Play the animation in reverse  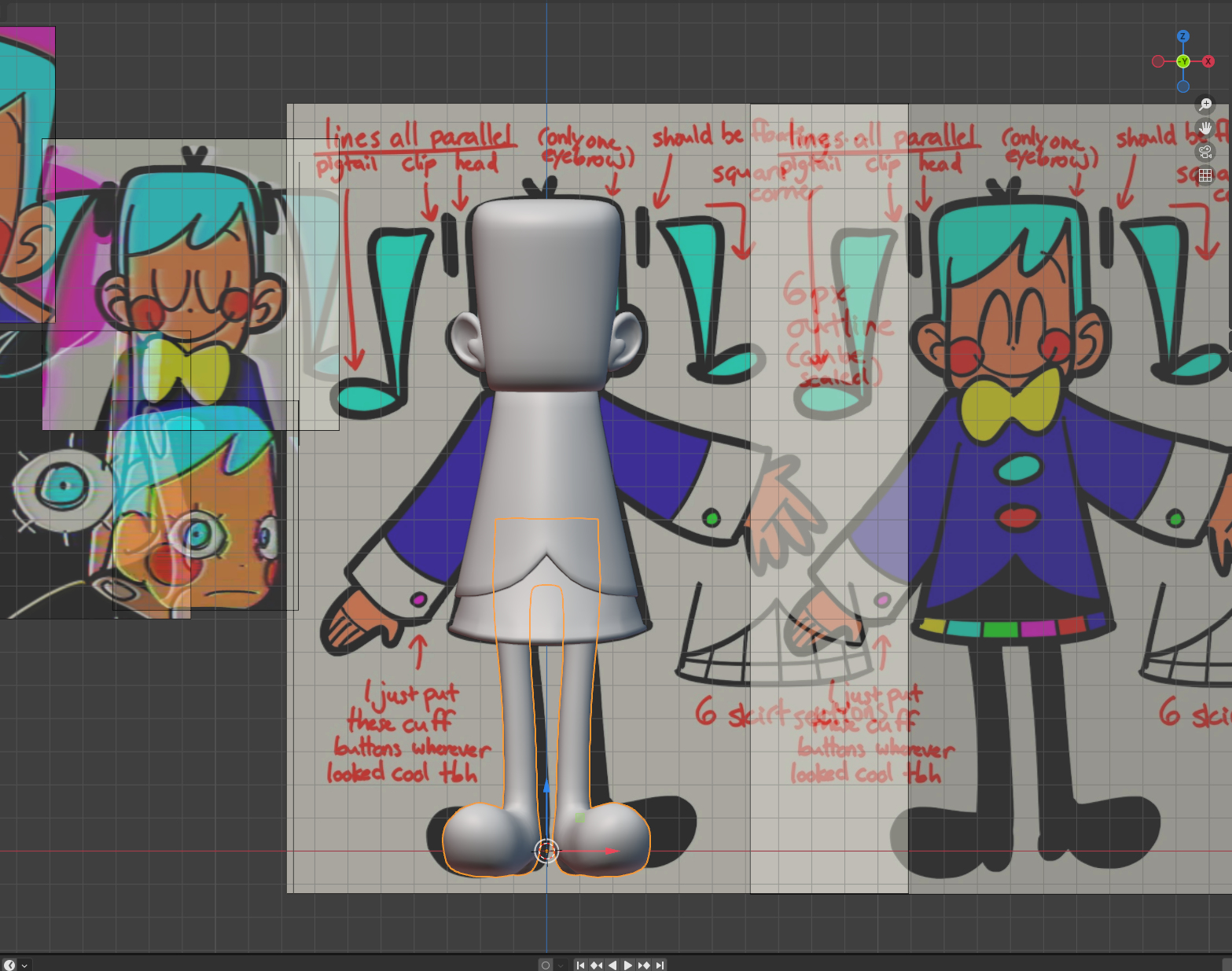click(x=612, y=965)
